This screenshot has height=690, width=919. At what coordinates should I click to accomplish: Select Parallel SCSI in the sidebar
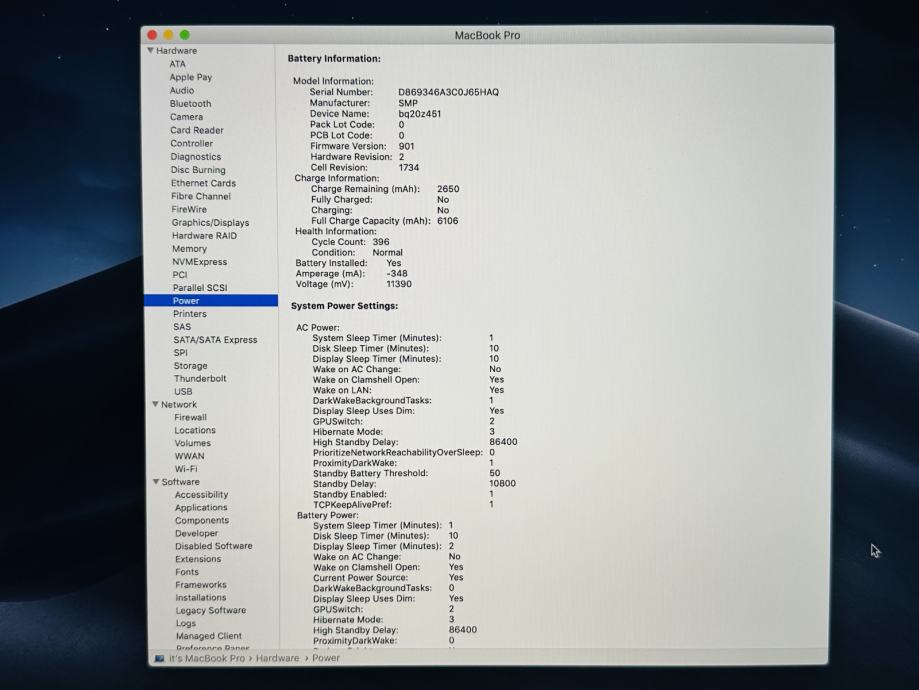tap(200, 288)
